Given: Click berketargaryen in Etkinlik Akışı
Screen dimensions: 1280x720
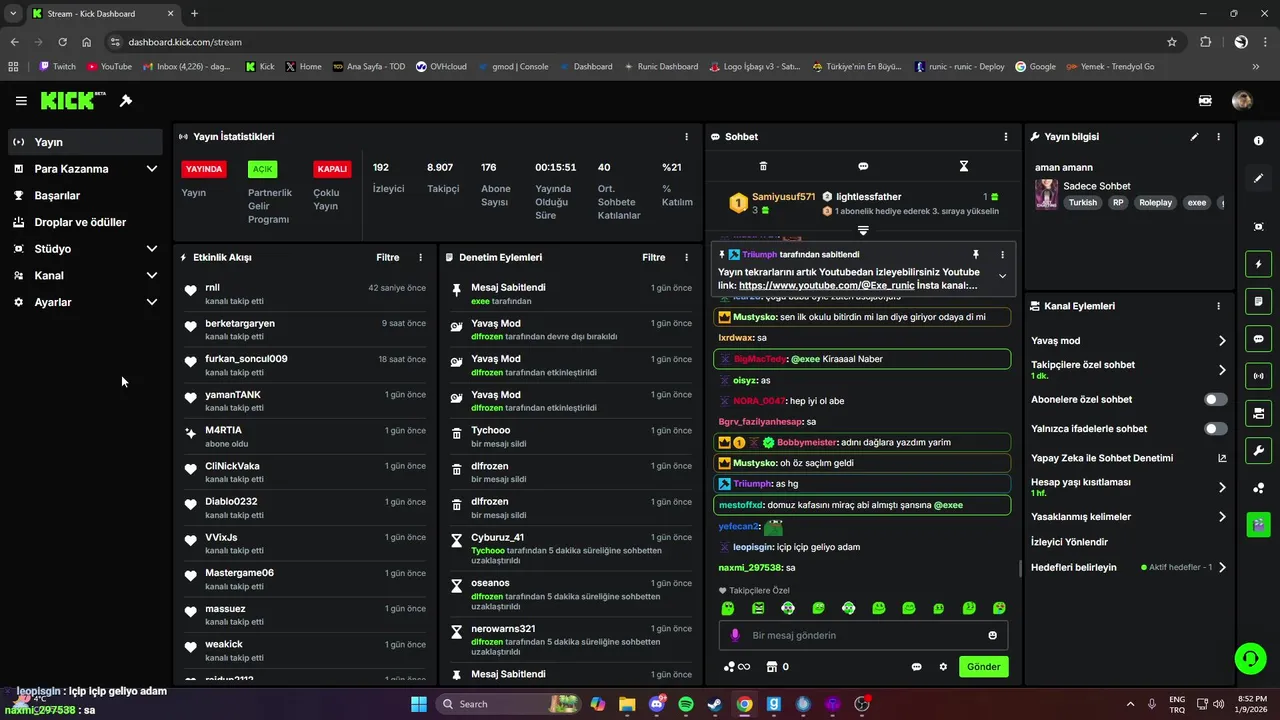Looking at the screenshot, I should pyautogui.click(x=240, y=323).
